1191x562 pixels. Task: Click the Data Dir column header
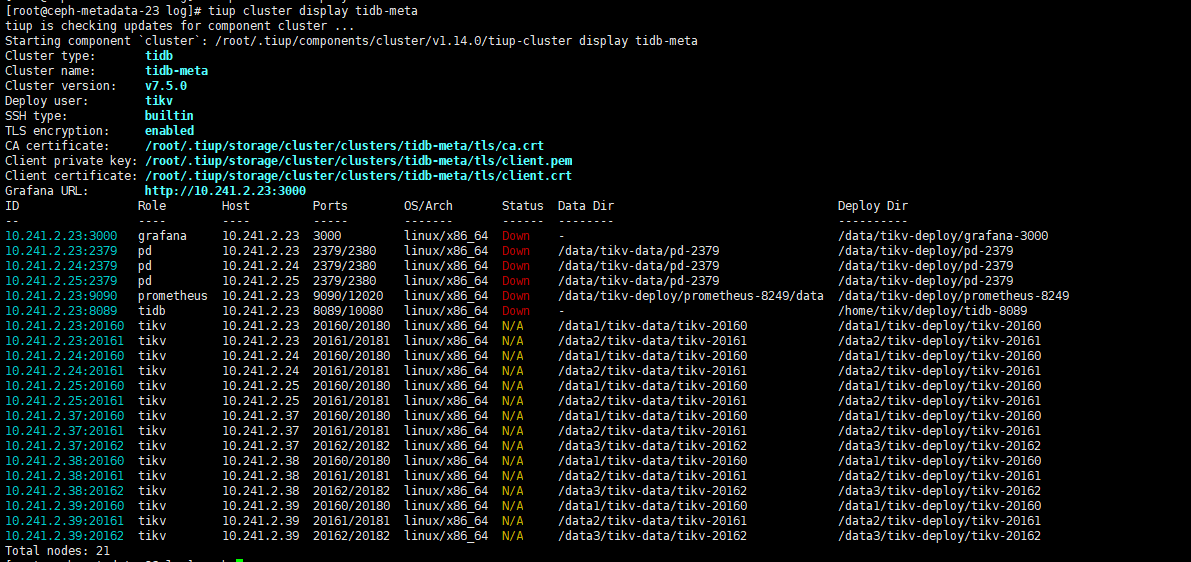coord(586,206)
